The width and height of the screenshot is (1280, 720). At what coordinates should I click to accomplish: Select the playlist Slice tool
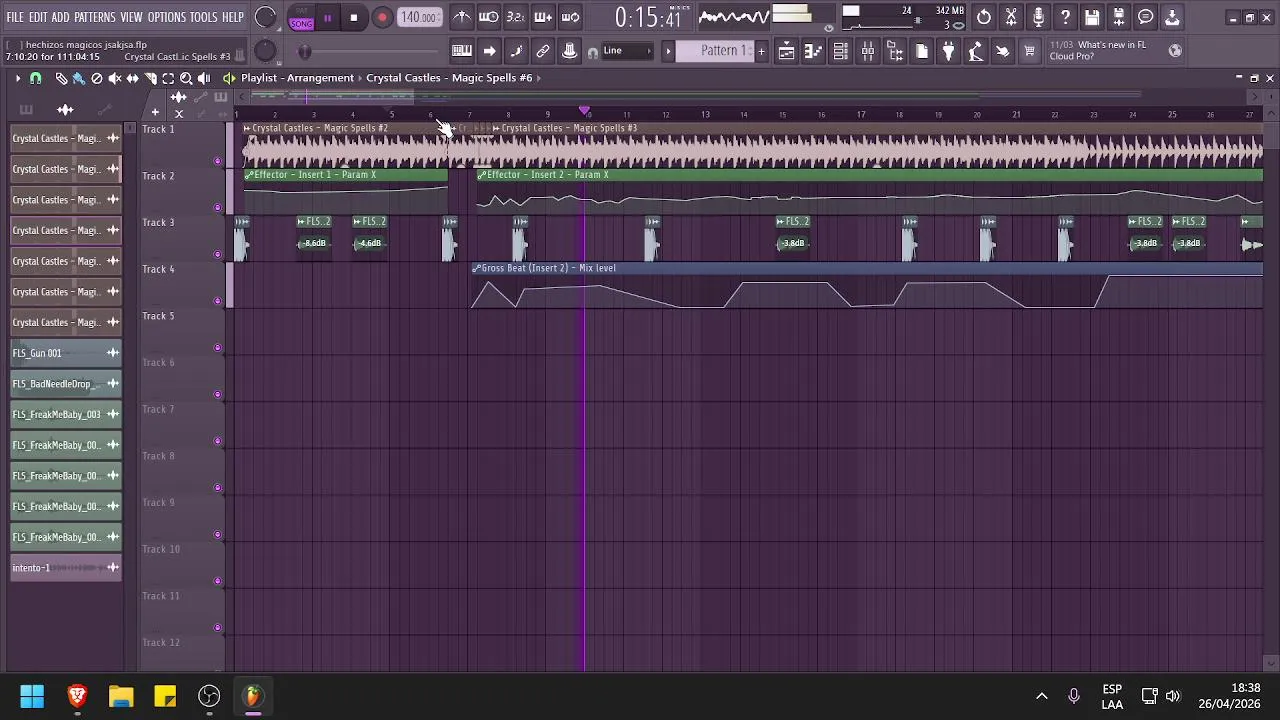[x=150, y=78]
